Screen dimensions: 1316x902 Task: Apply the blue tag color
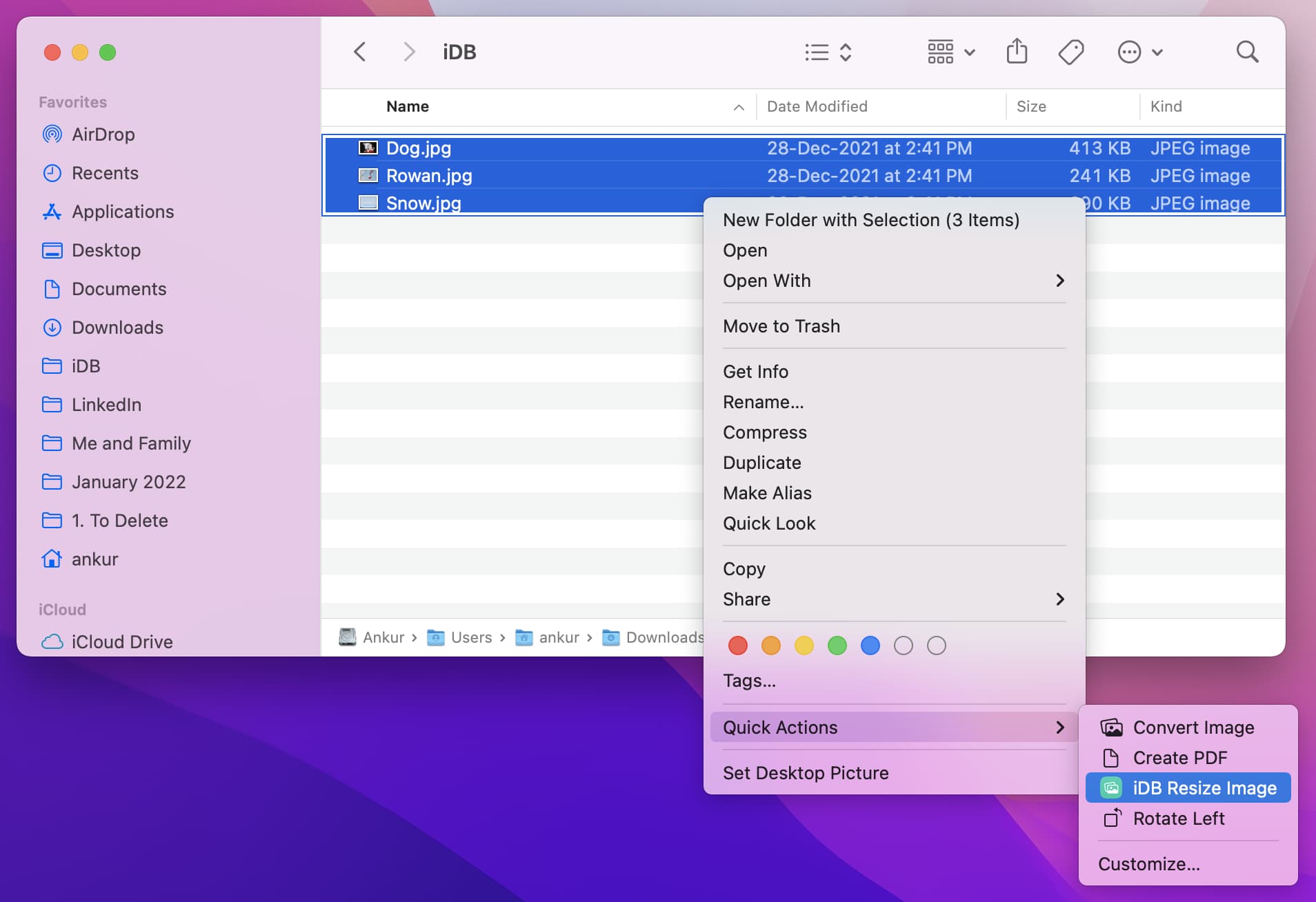(x=870, y=645)
